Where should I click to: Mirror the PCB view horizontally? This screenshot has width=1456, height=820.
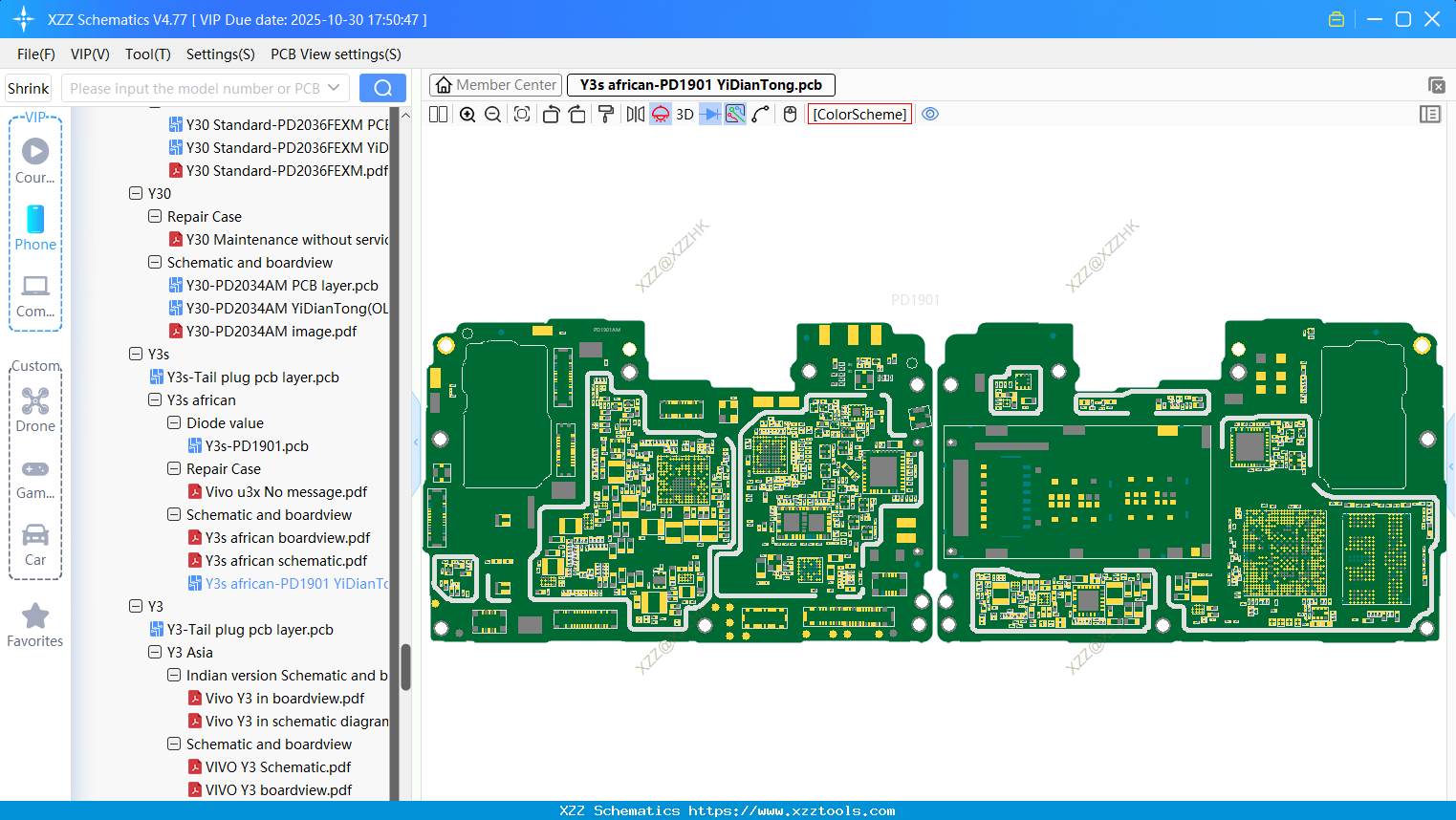point(635,114)
